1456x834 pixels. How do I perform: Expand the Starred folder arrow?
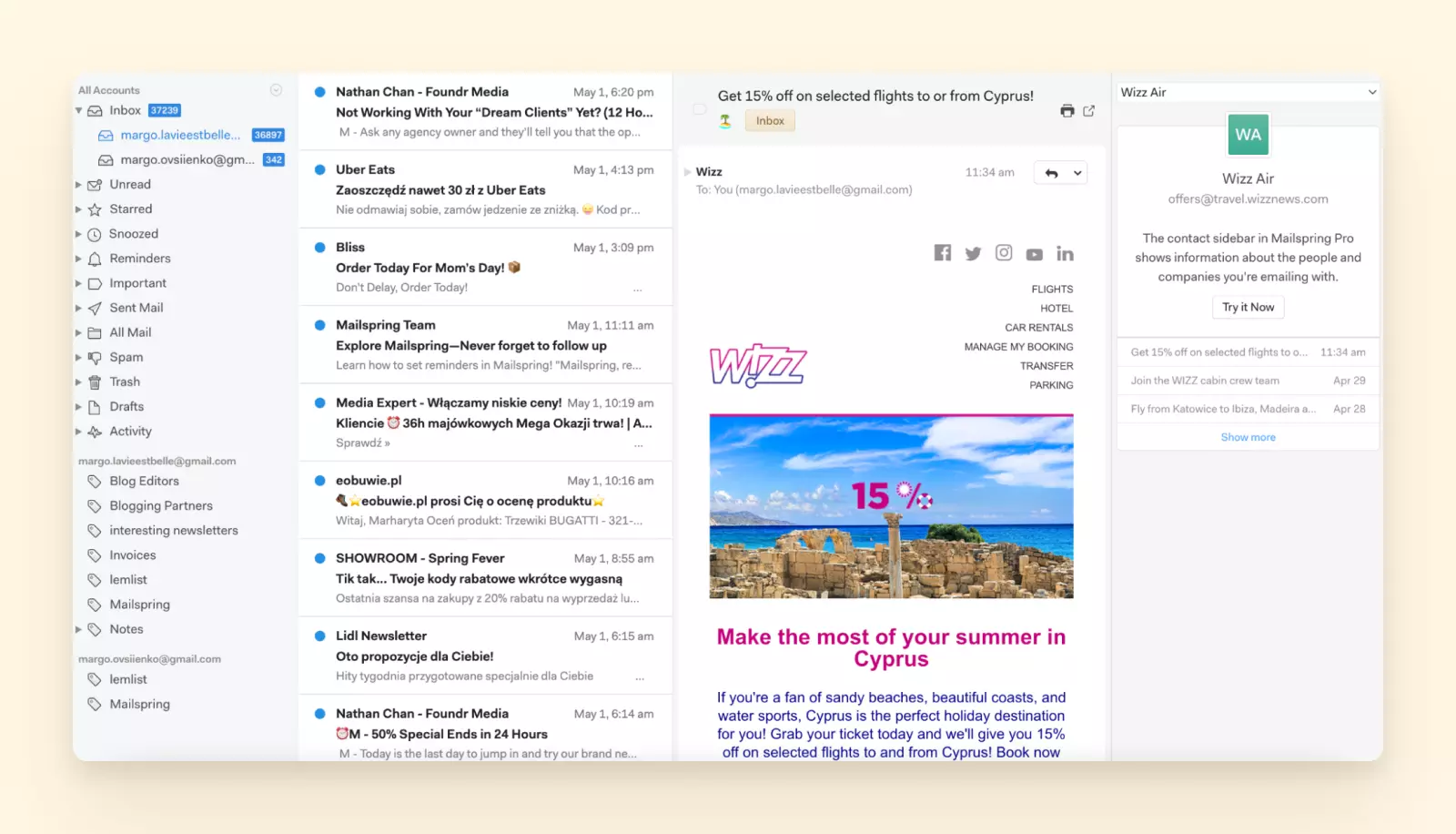point(79,209)
